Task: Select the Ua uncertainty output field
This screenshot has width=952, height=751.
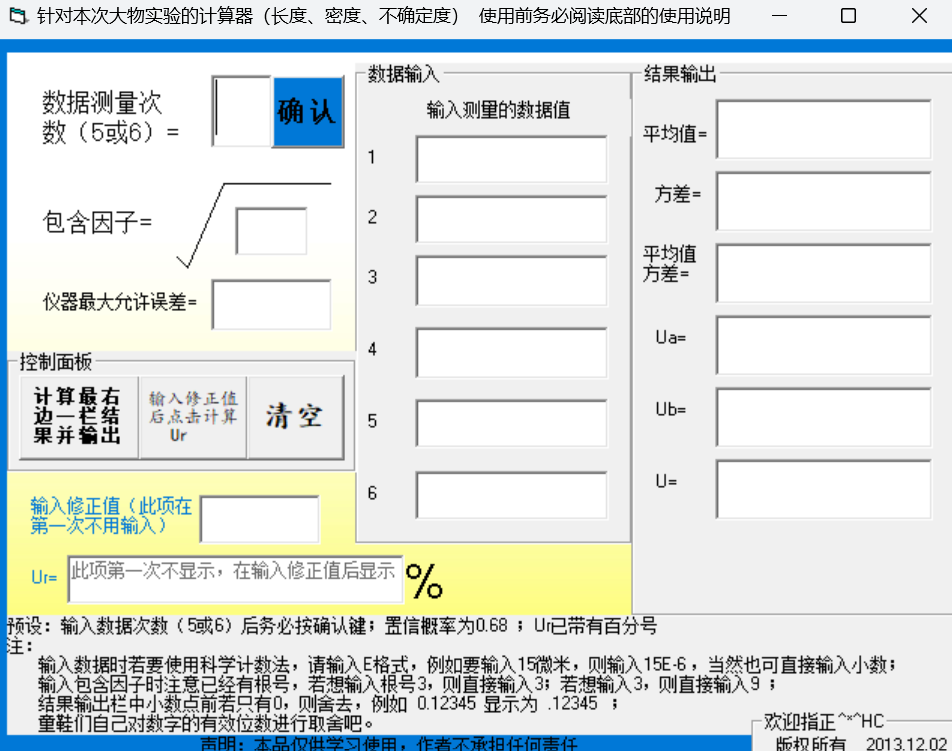Action: (822, 345)
